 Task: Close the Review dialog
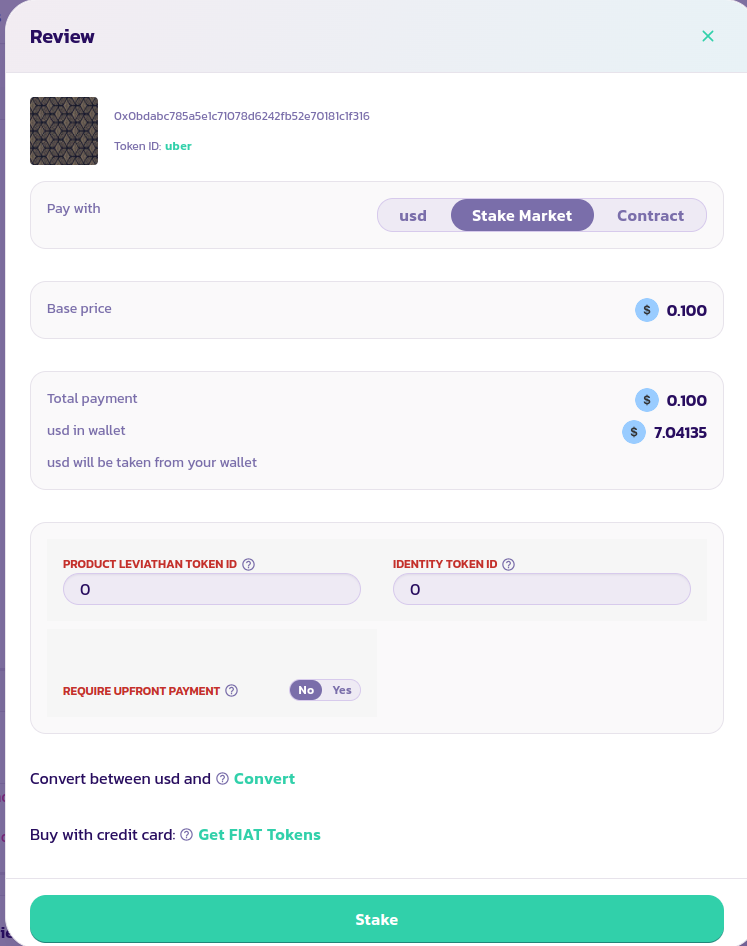click(708, 37)
